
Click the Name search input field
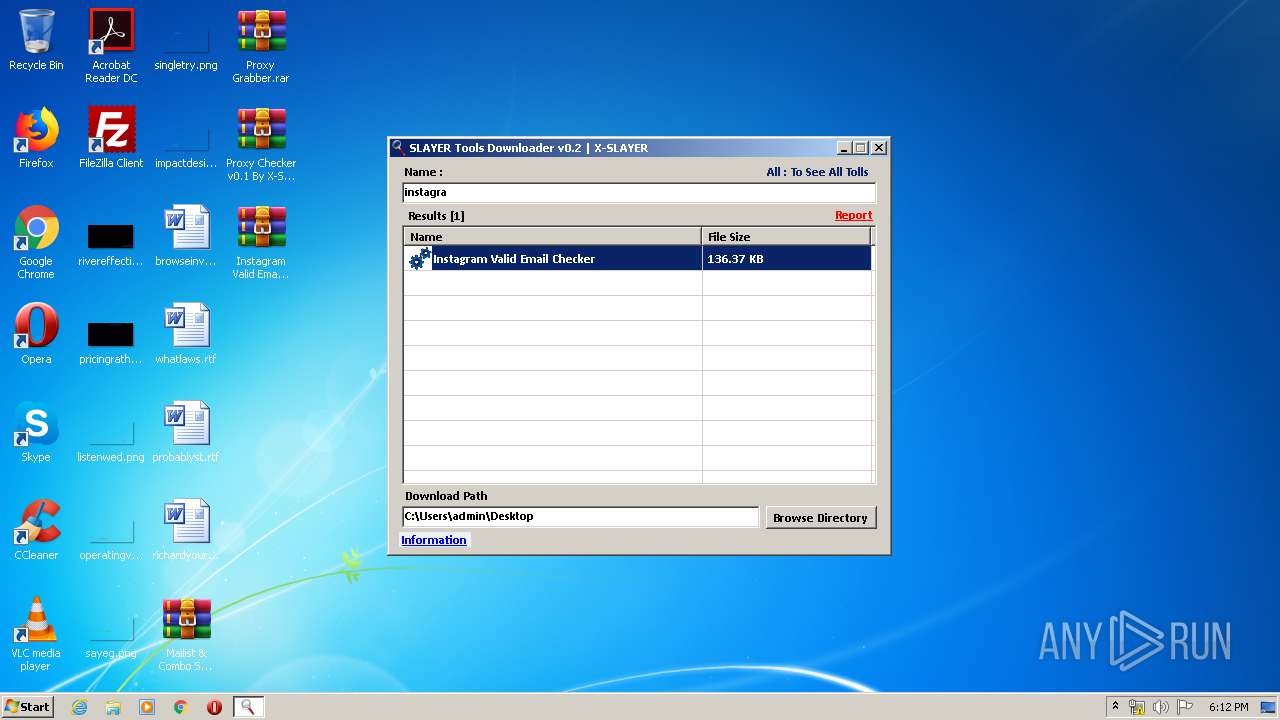point(639,192)
